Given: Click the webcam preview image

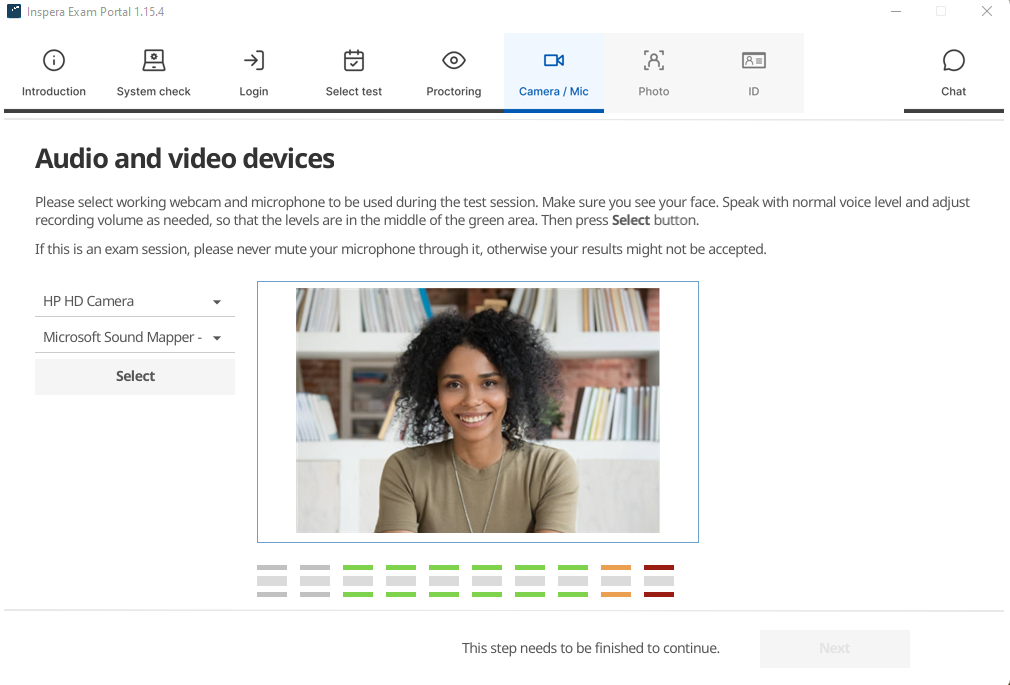Looking at the screenshot, I should click(x=477, y=410).
